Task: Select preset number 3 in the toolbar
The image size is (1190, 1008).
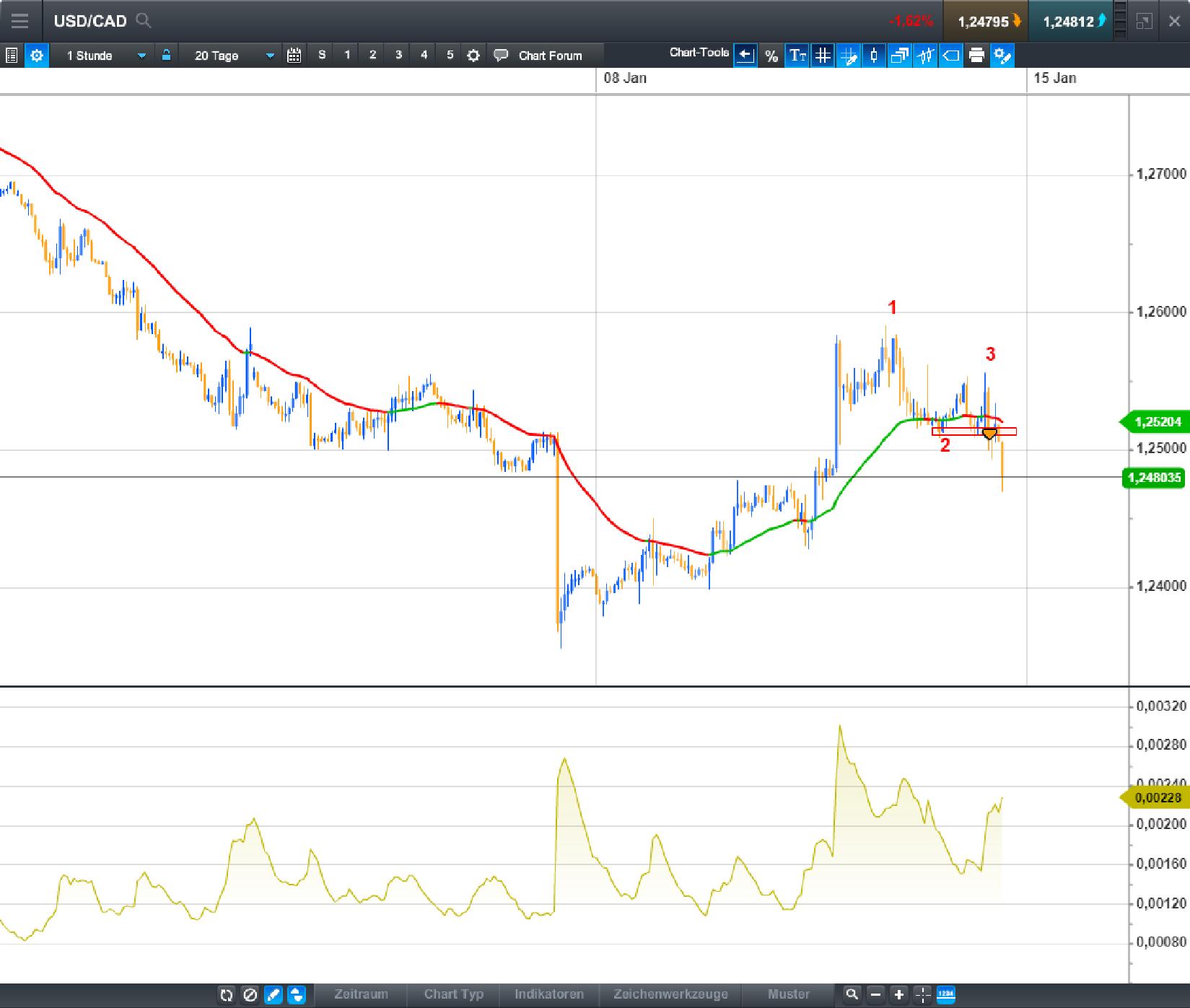Action: [398, 55]
